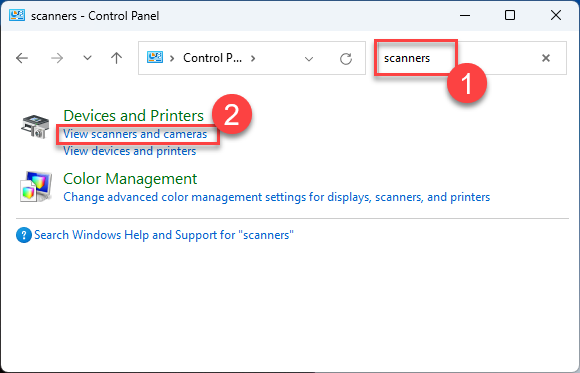Open Change advanced color management settings
Screen dimensions: 580x373
(277, 197)
